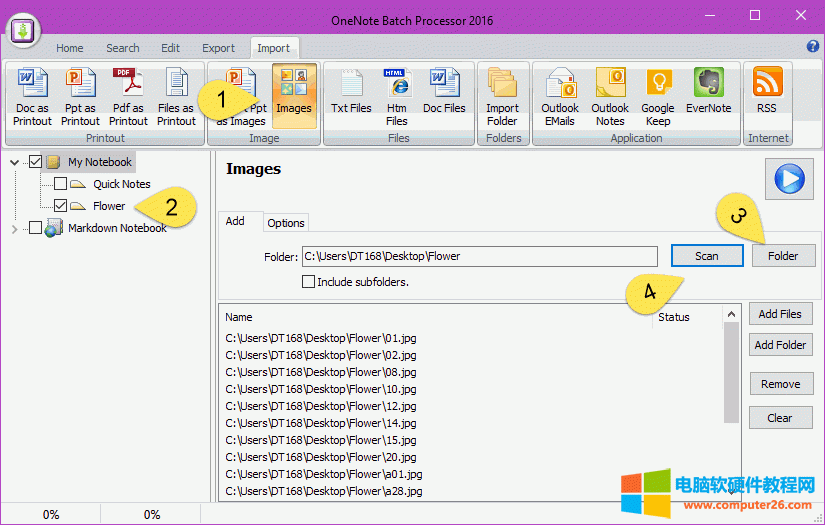Collapse the My Notebook tree node

pos(15,162)
